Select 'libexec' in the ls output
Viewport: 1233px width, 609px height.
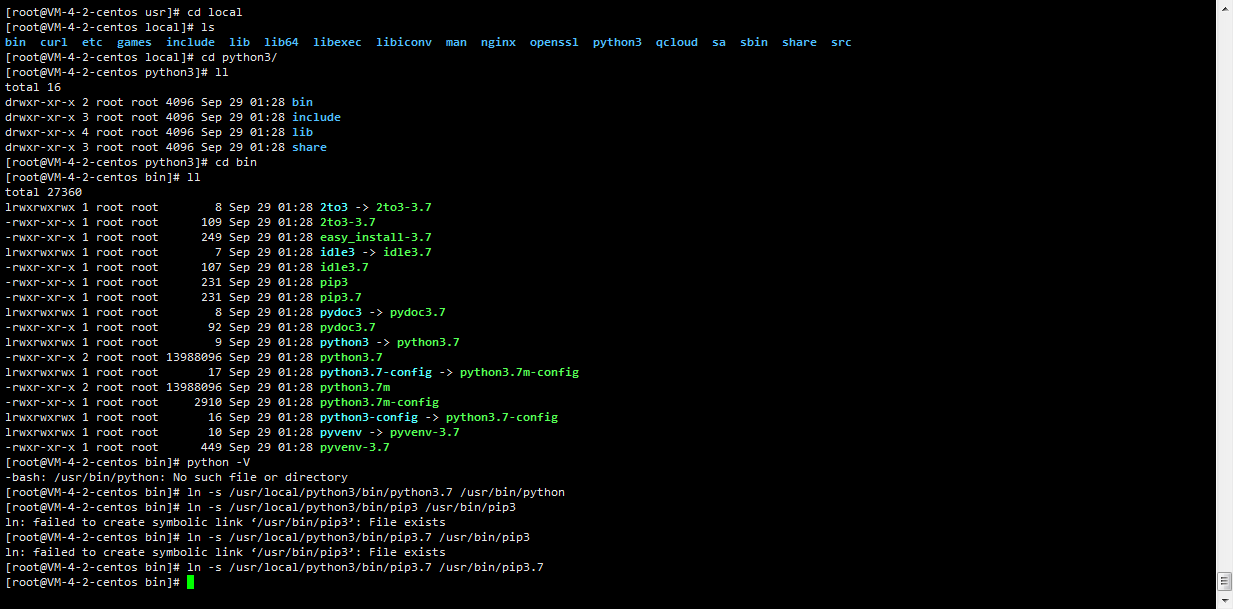(337, 42)
